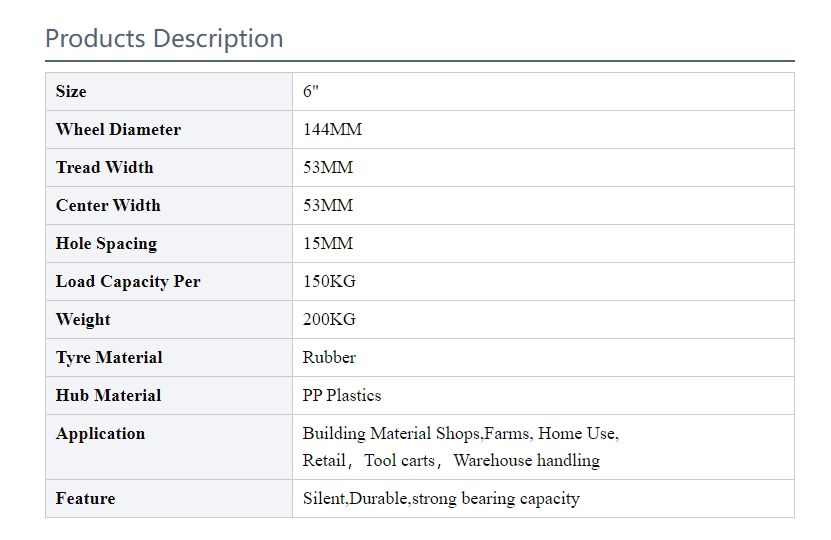
Task: Click the Tyre Material label
Action: (x=109, y=358)
